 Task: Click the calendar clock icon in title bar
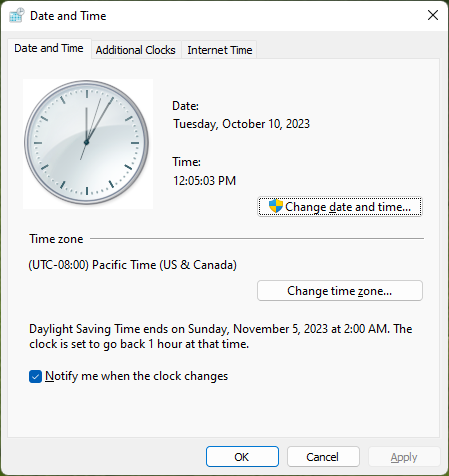point(17,15)
